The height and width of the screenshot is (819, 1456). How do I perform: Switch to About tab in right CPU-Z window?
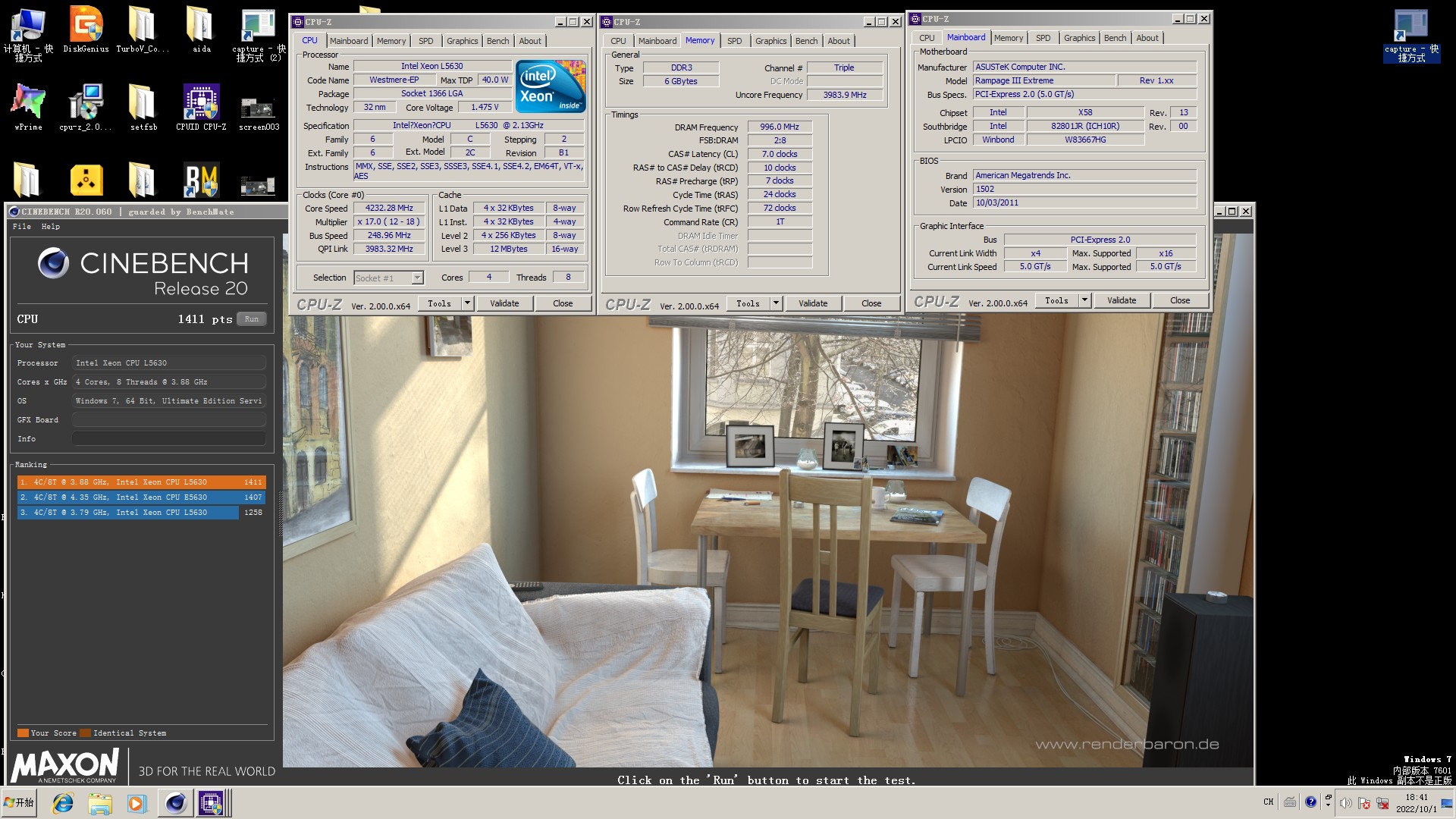click(1147, 38)
